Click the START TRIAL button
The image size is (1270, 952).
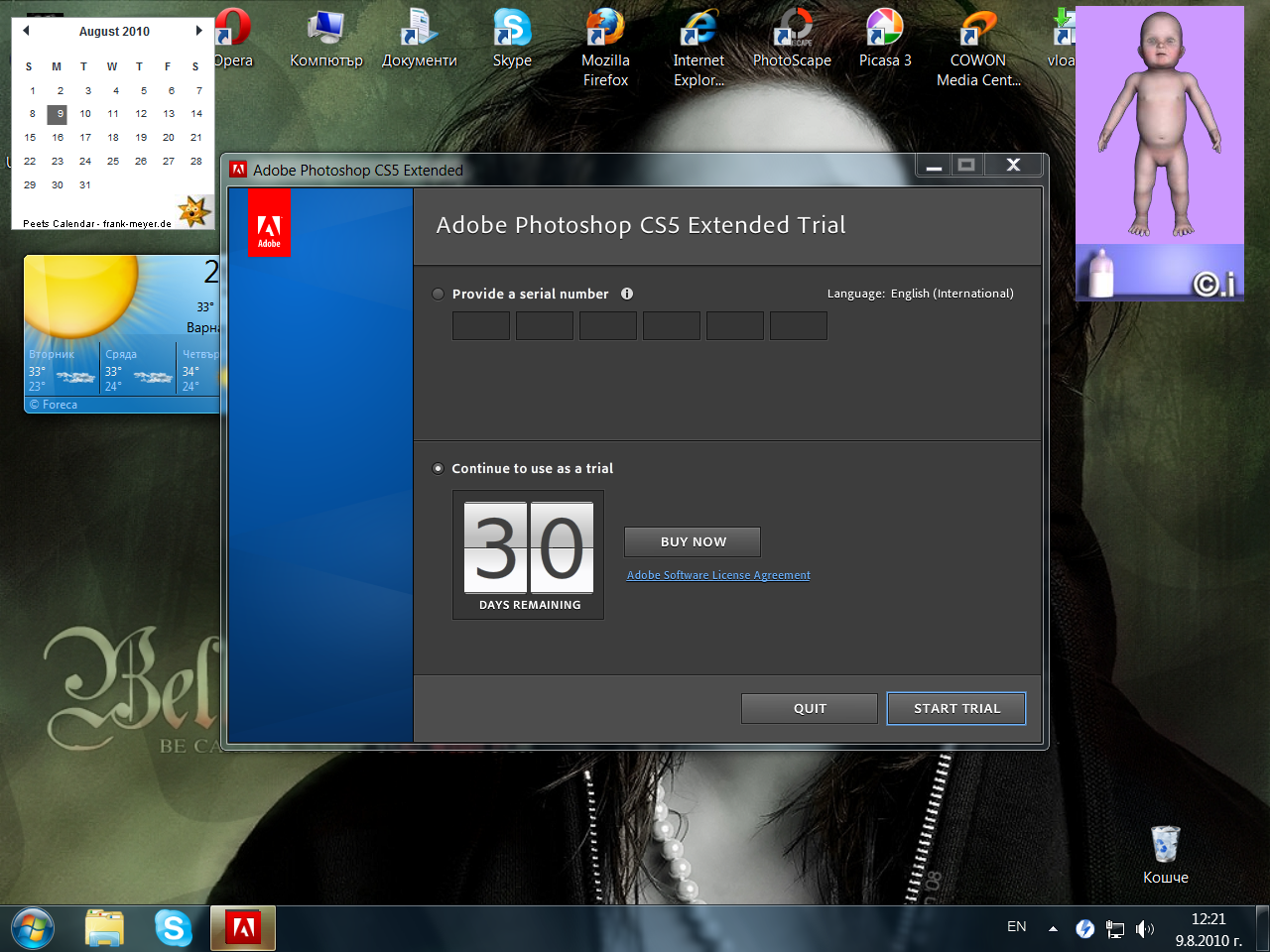coord(956,709)
